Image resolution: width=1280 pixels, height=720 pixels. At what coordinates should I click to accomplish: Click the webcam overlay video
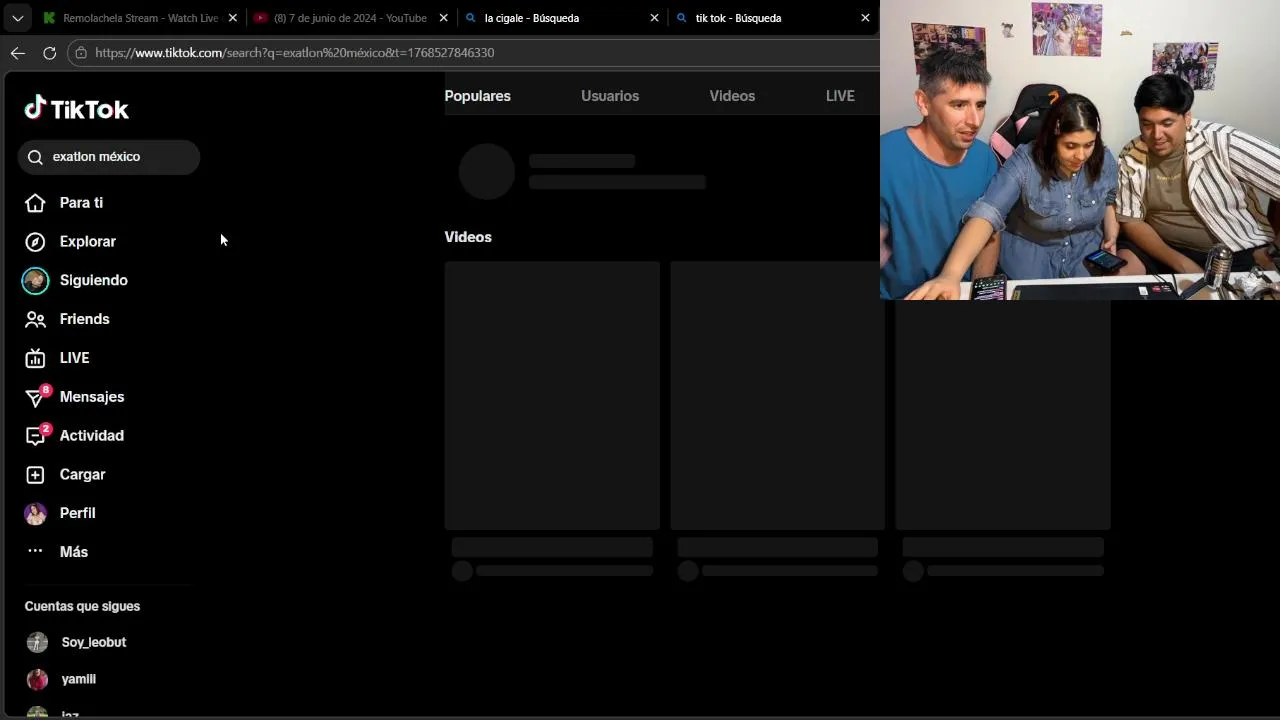point(1080,150)
